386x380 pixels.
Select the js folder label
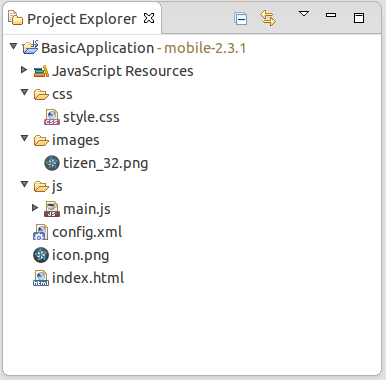click(x=57, y=186)
